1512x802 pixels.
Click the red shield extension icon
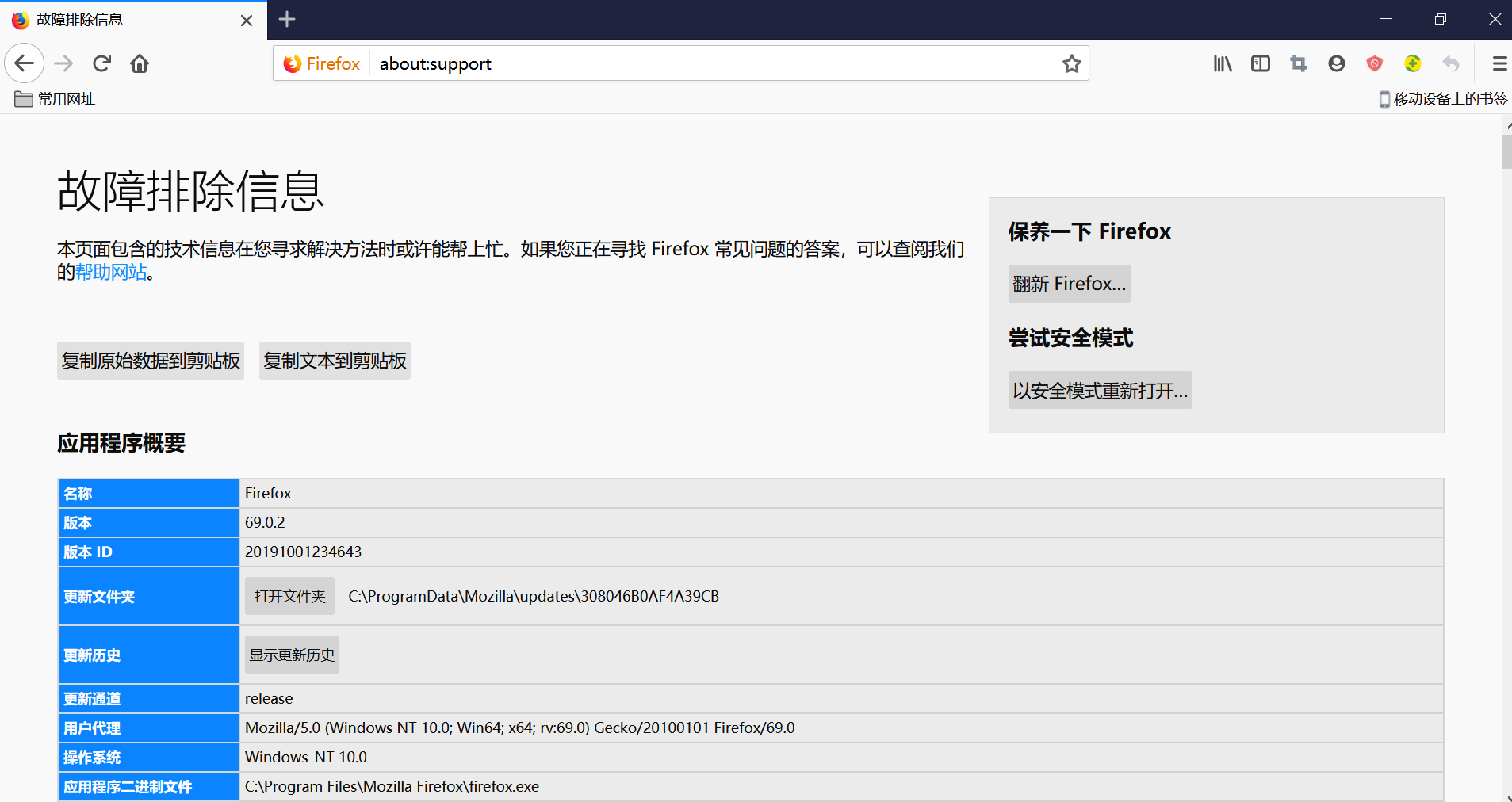1375,63
